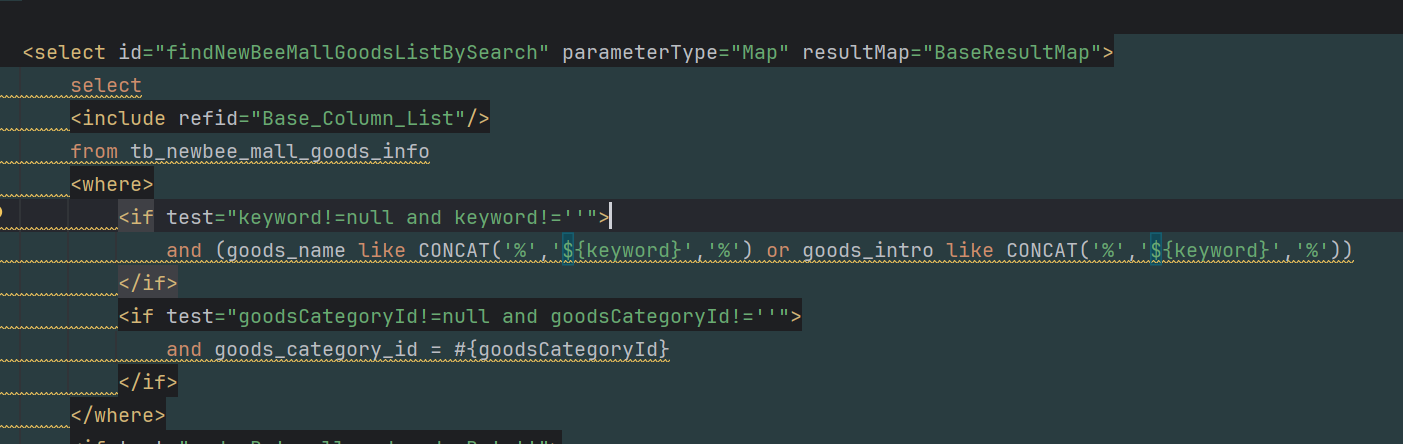Place cursor on the include tag name
Viewport: 1403px width, 444px height.
[124, 119]
